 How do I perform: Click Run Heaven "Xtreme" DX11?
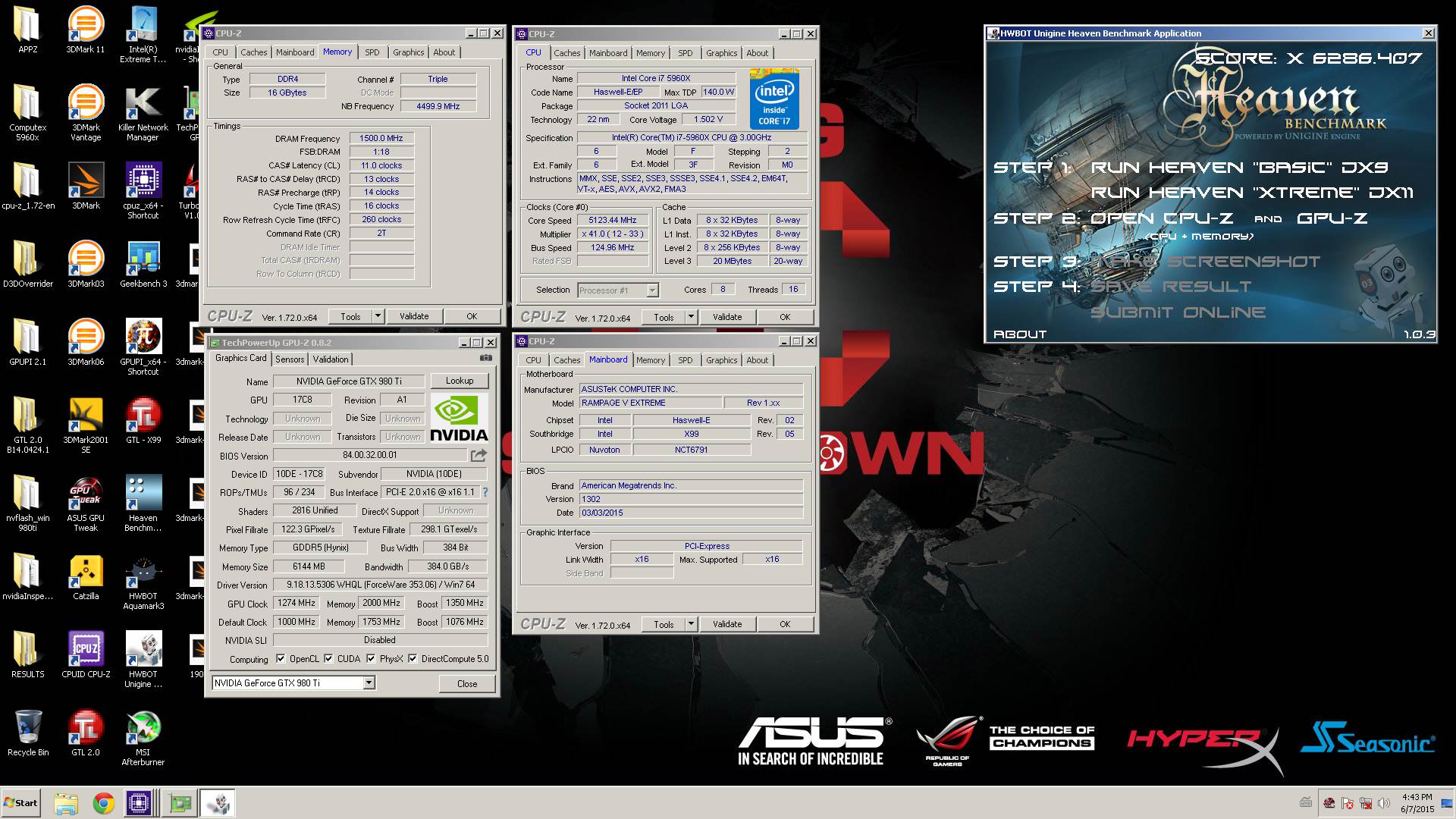[1252, 193]
